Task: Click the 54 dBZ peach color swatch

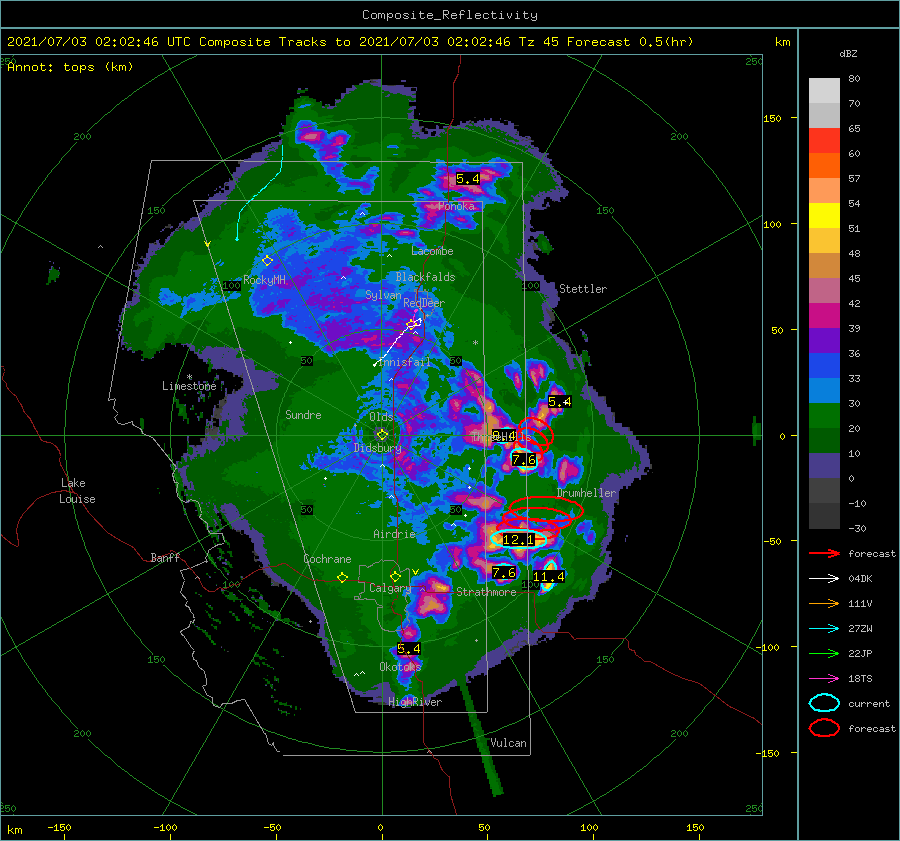Action: tap(824, 191)
